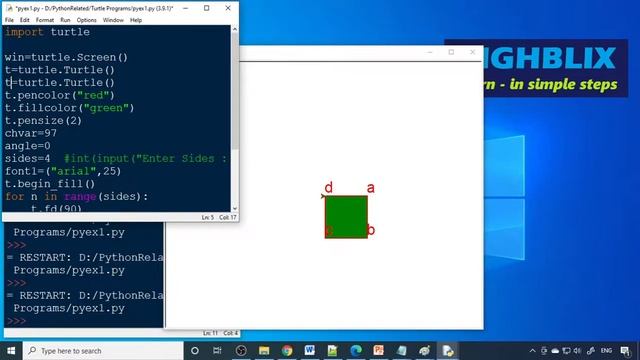Viewport: 640px width, 360px height.
Task: Open the File menu in IDLE editor
Action: [x=9, y=20]
